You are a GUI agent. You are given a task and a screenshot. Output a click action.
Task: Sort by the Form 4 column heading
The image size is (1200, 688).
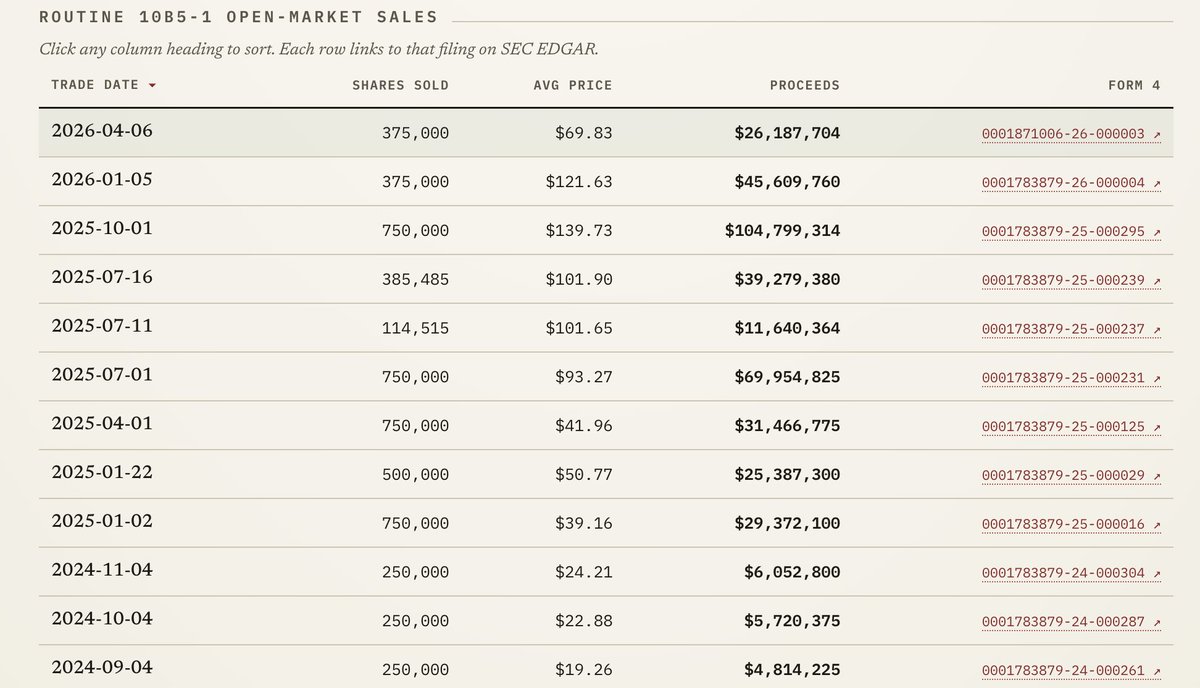point(1134,85)
